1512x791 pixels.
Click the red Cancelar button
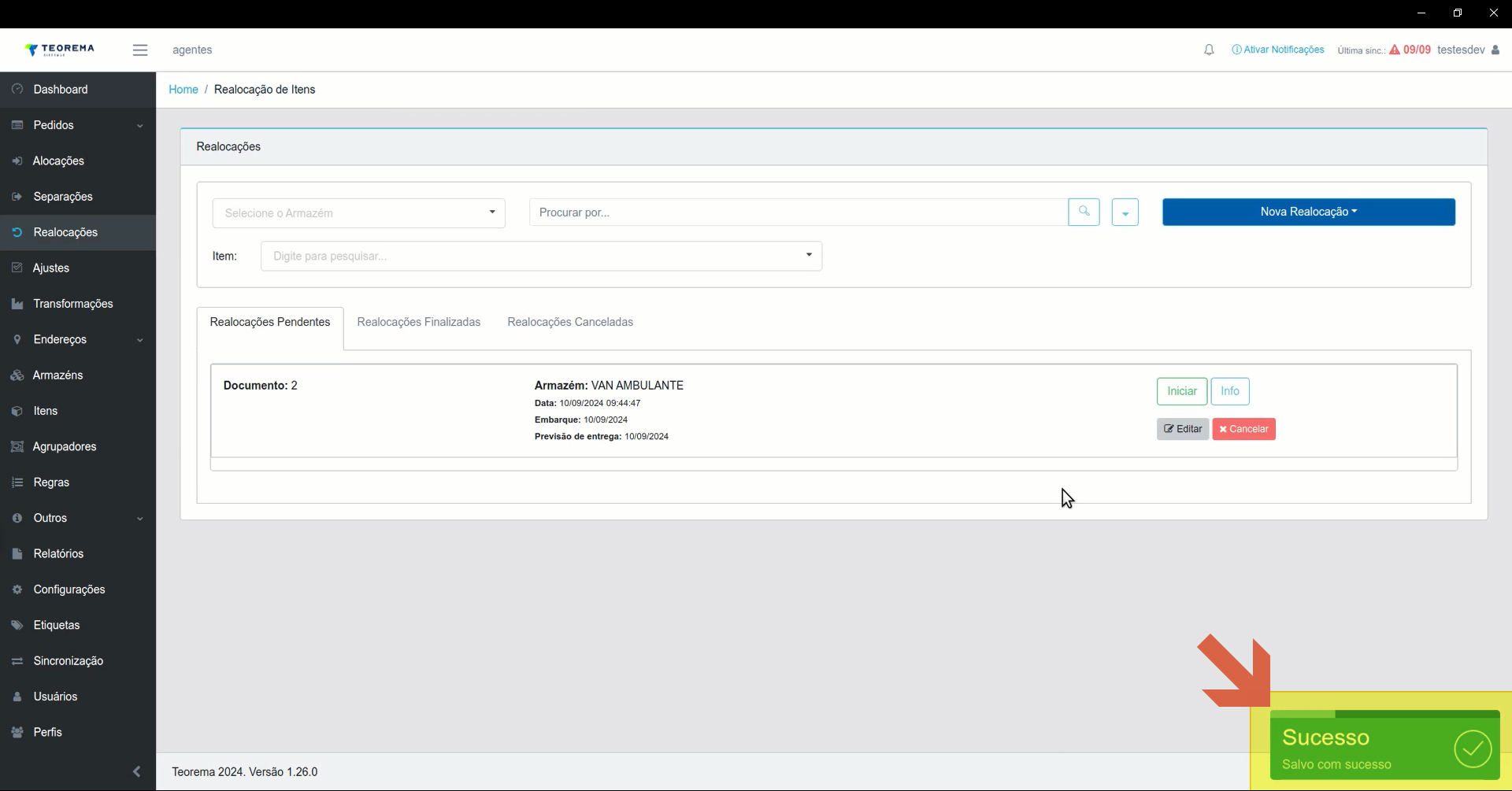pyautogui.click(x=1244, y=429)
